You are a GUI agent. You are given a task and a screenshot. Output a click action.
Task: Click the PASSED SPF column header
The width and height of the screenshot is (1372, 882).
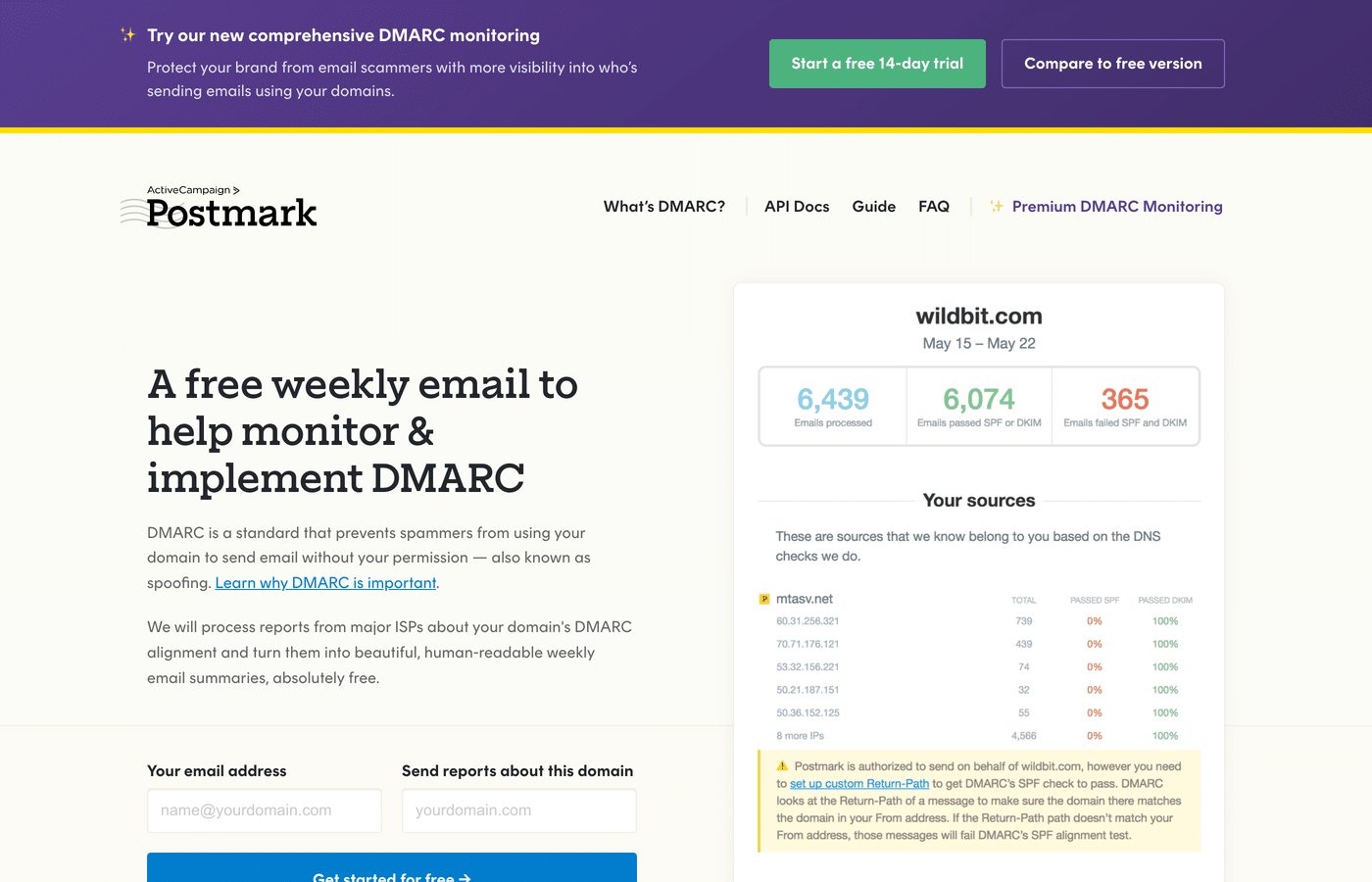tap(1095, 600)
